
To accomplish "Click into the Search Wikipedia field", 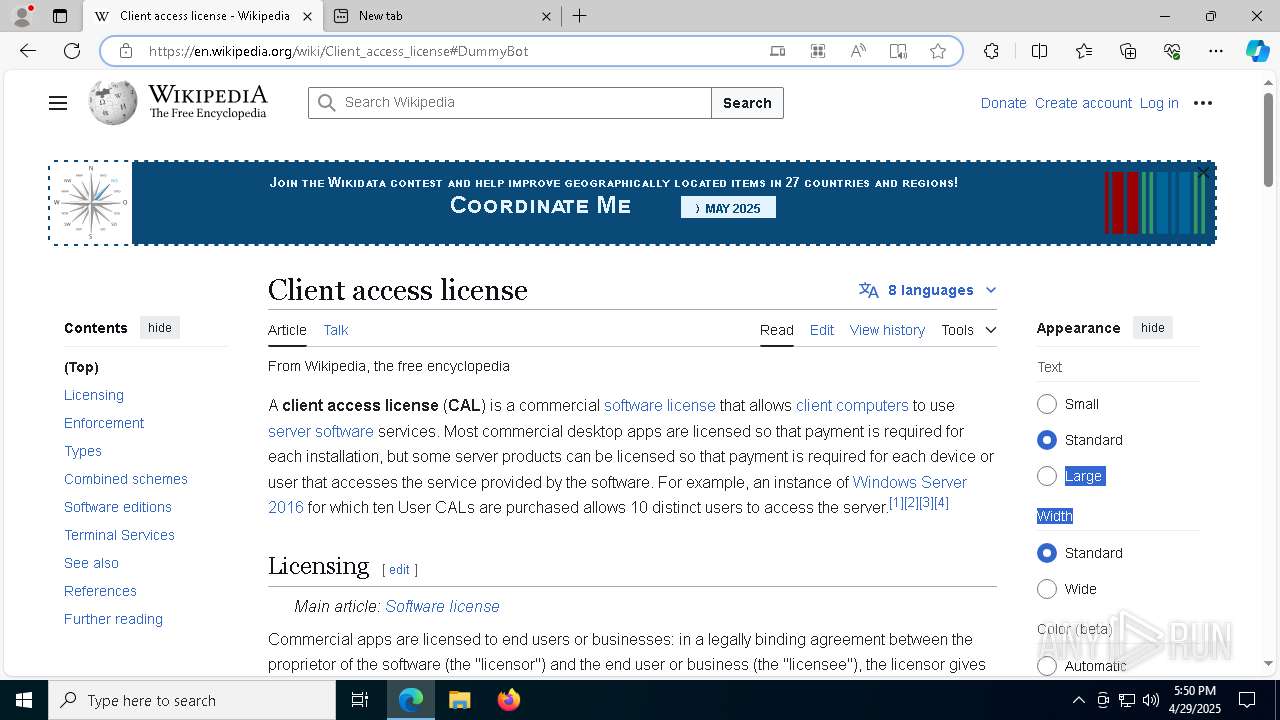I will (510, 103).
